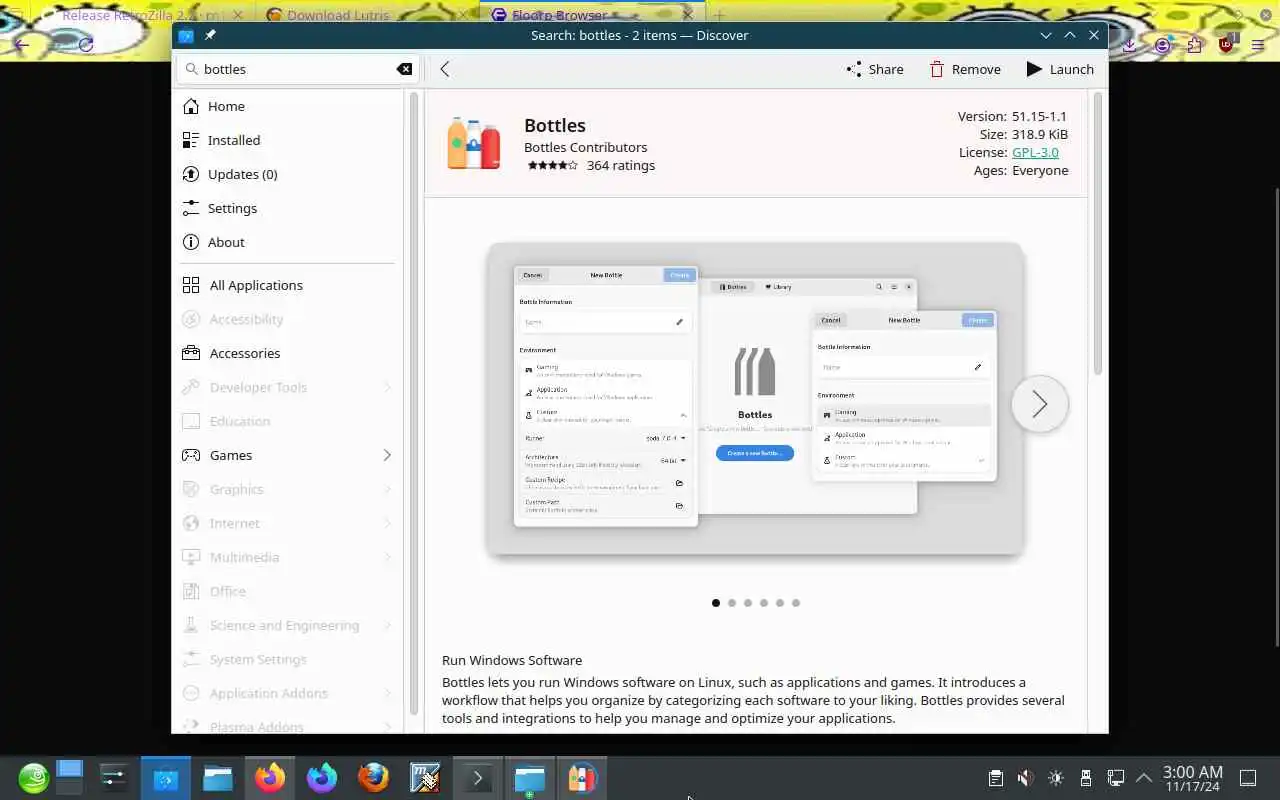Open the brightness tray icon
This screenshot has height=800, width=1280.
(x=1055, y=777)
